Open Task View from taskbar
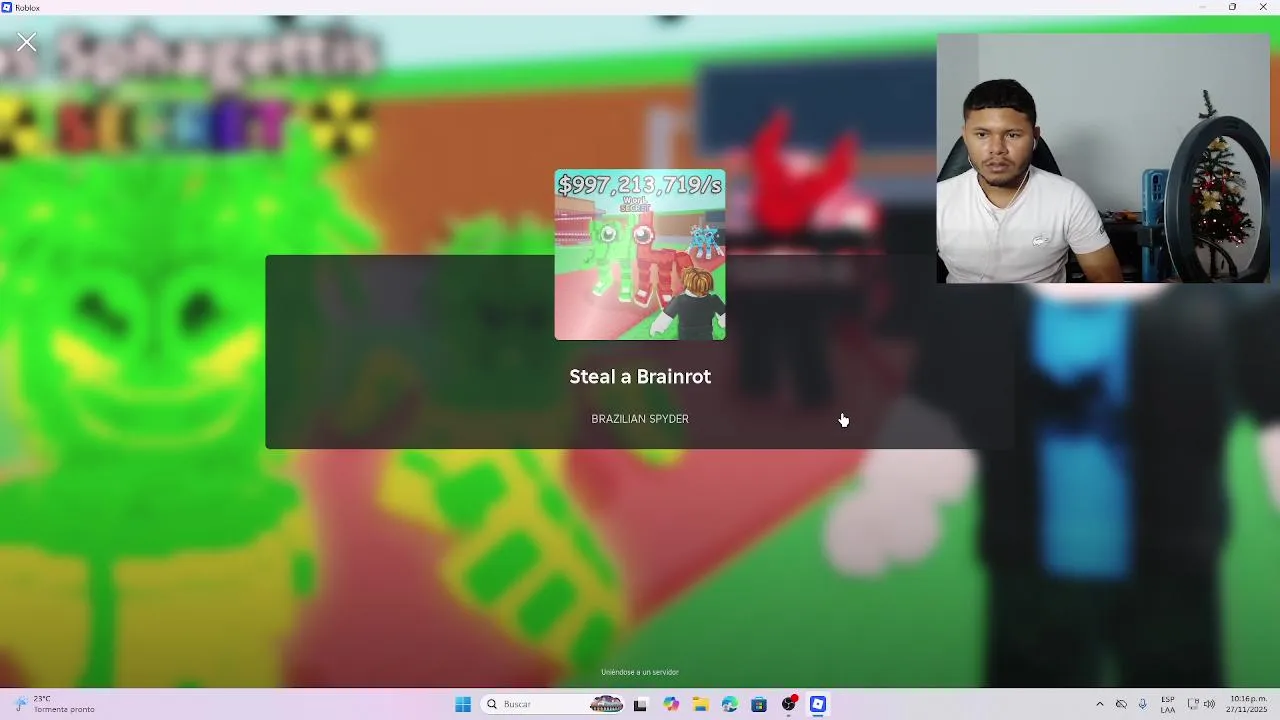Viewport: 1280px width, 720px height. [640, 704]
